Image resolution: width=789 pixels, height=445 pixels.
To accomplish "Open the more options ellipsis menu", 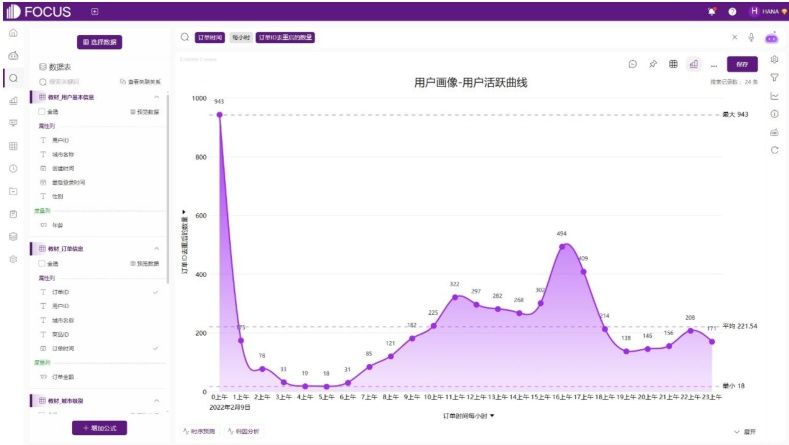I will coord(714,64).
